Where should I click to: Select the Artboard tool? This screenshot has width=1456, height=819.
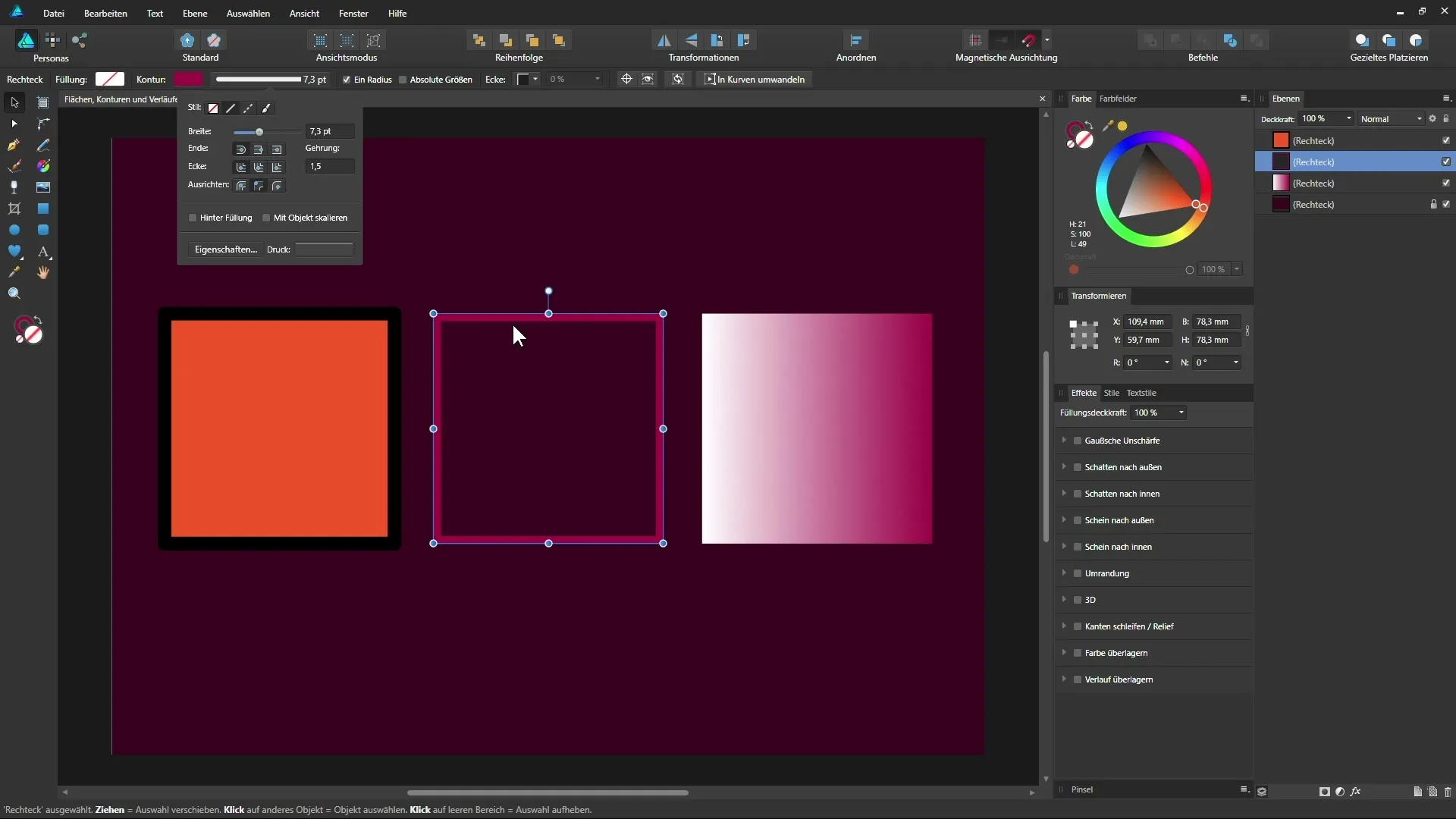[x=43, y=102]
